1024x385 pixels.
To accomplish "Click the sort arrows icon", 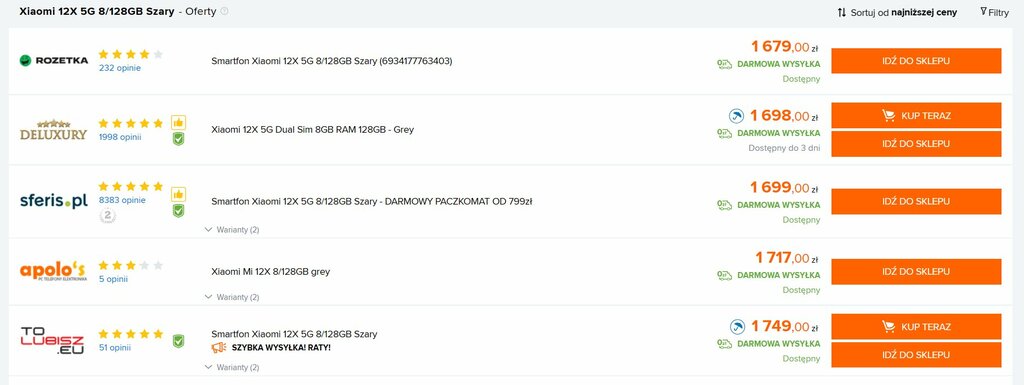I will click(x=842, y=12).
